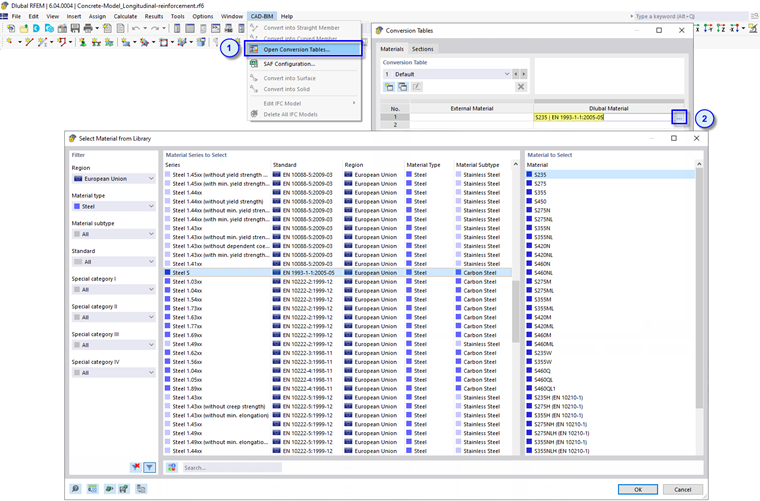Click the copy material icon at dialog bottom

pyautogui.click(x=141, y=488)
